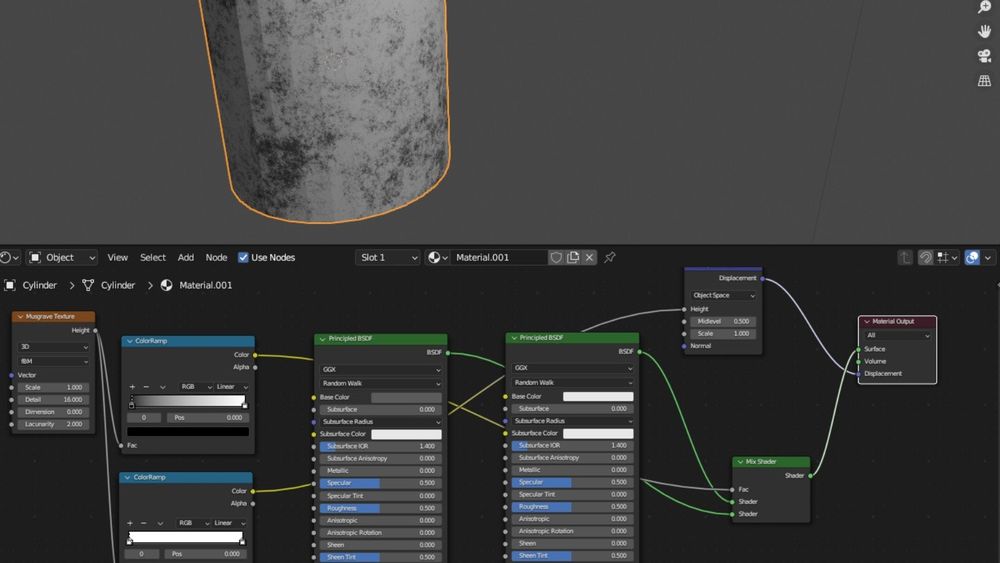Click the Cylinder object breadcrumb icon
Screen dimensions: 1000x563
tap(10, 285)
